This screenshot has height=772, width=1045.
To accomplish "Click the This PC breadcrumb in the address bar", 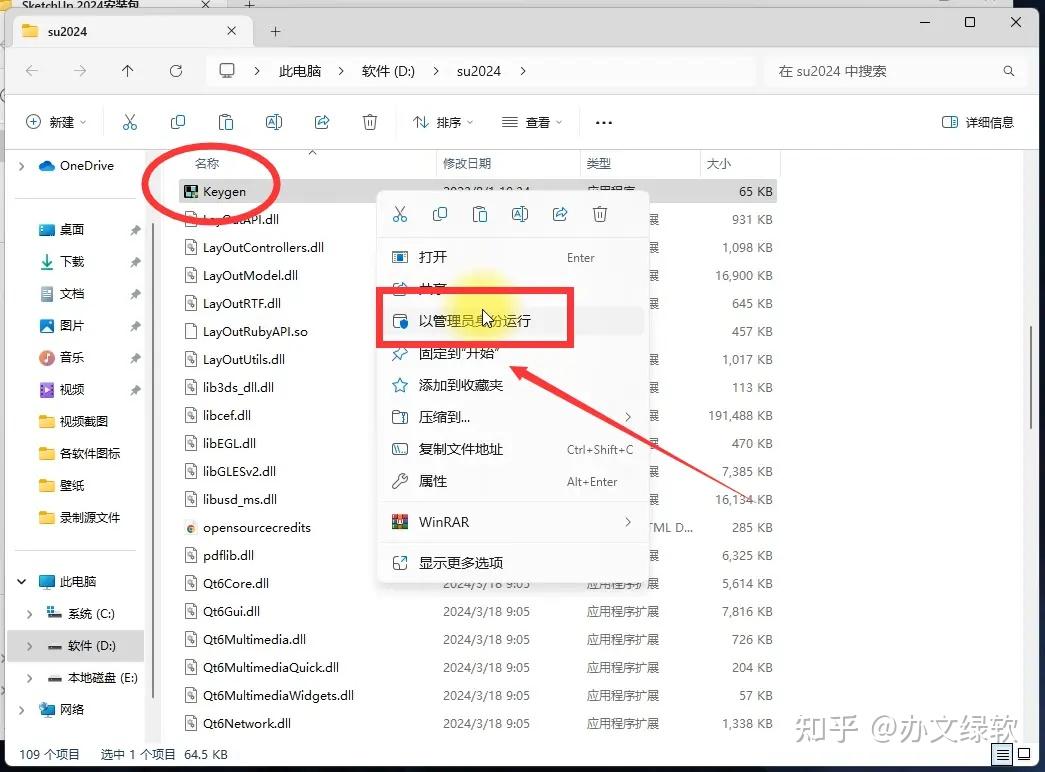I will click(300, 71).
